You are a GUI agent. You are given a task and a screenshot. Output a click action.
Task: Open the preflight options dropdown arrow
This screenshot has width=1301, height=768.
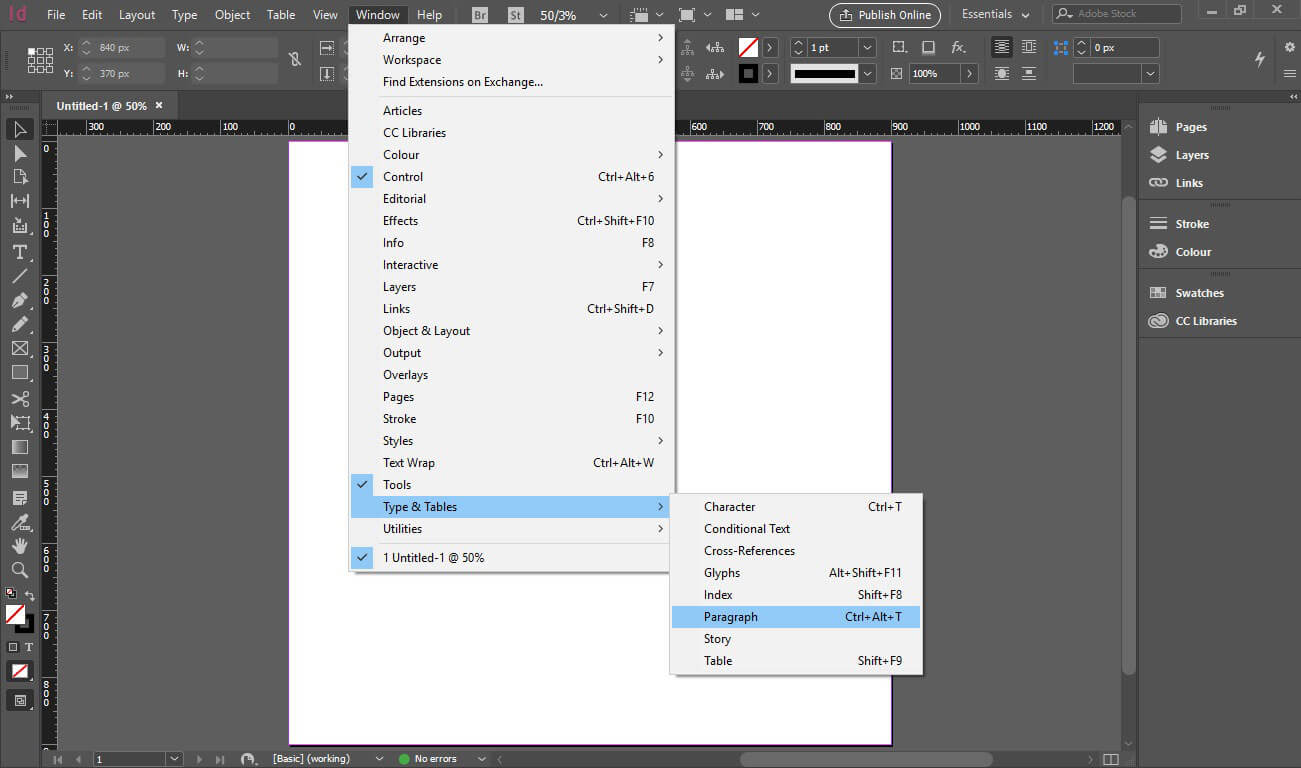click(481, 759)
